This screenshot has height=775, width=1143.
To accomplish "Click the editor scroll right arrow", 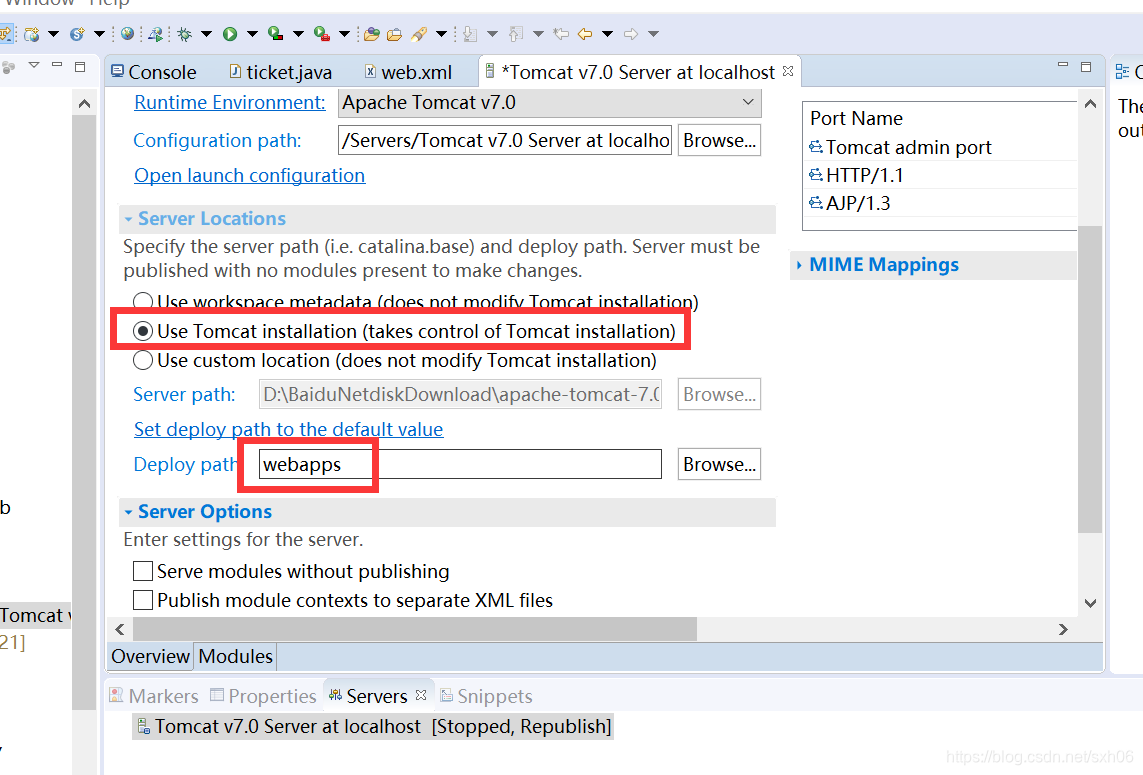I will click(1063, 629).
